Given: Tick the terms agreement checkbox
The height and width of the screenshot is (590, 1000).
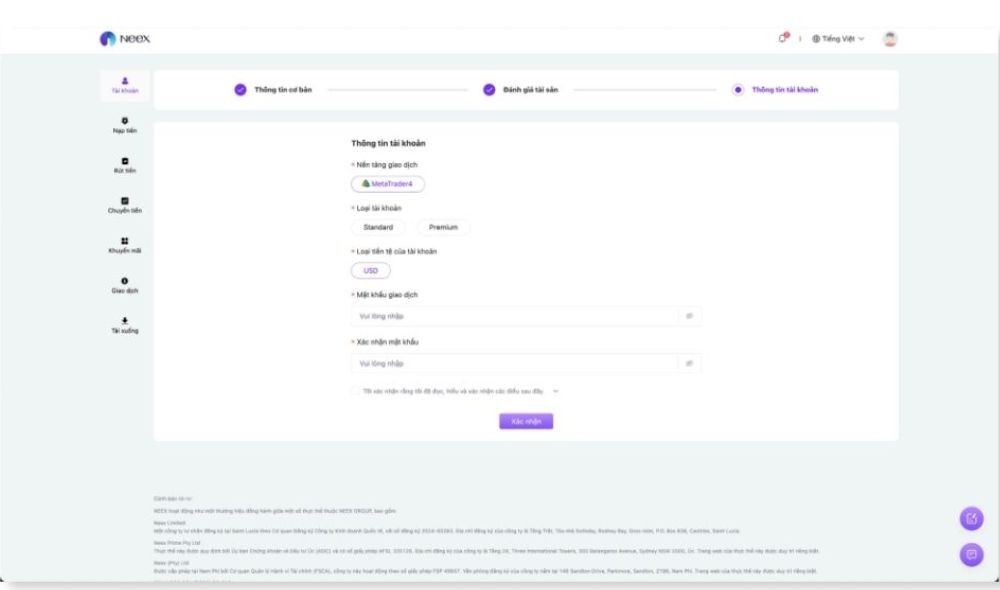Looking at the screenshot, I should pos(355,391).
